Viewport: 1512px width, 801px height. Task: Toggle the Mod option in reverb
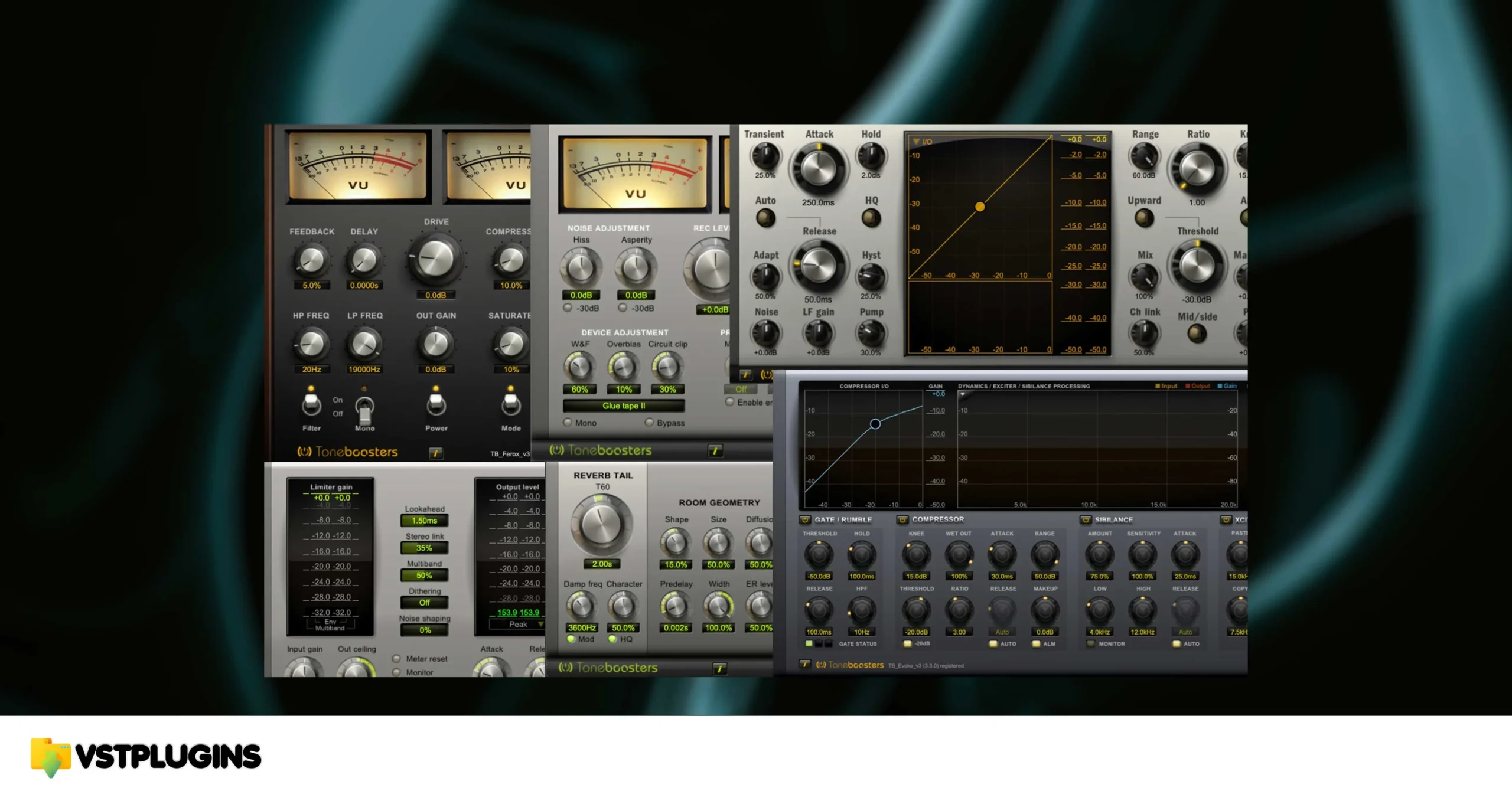coord(571,639)
